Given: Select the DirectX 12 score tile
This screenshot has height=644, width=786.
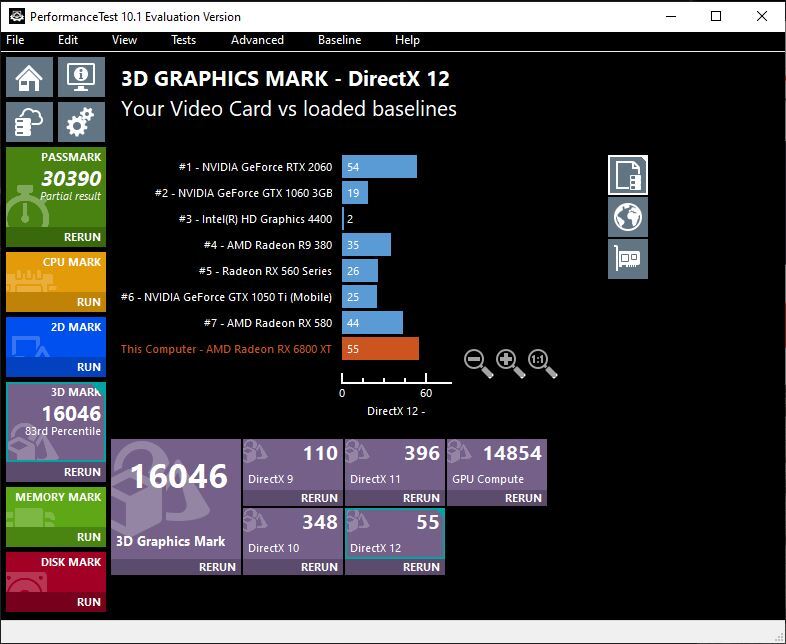Looking at the screenshot, I should coord(395,534).
